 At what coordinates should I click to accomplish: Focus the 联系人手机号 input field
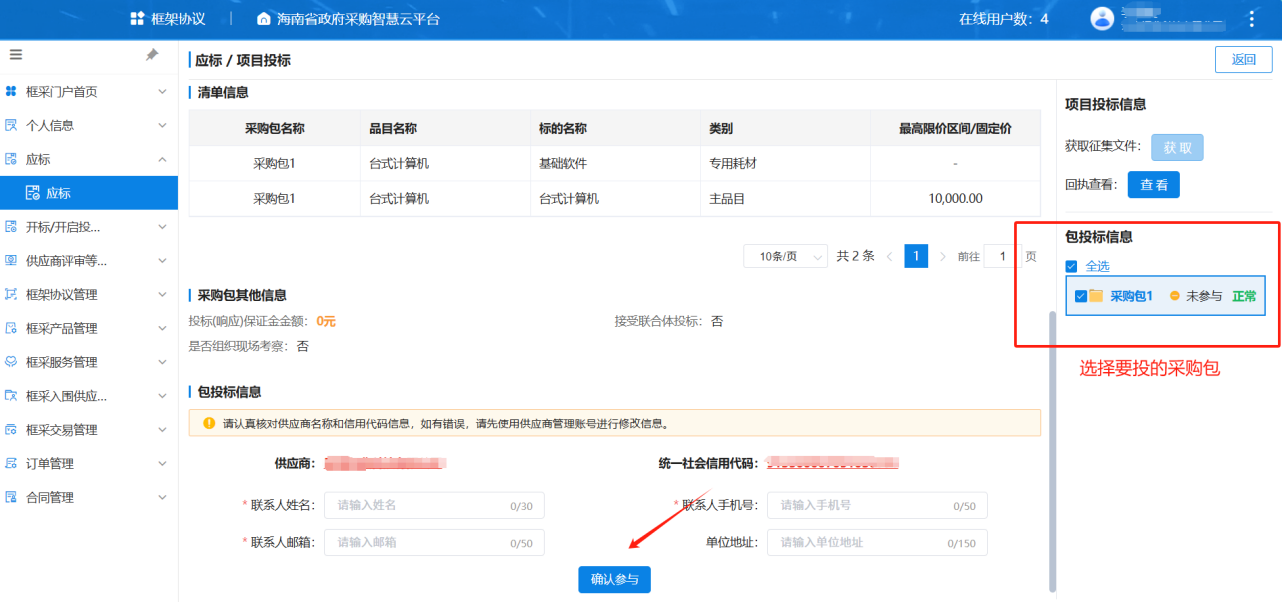click(x=877, y=505)
